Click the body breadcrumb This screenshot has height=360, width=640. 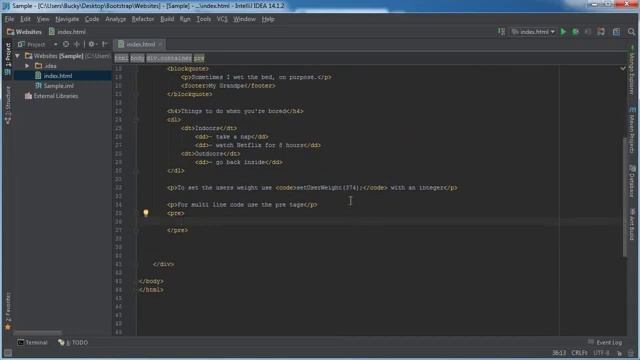(137, 58)
